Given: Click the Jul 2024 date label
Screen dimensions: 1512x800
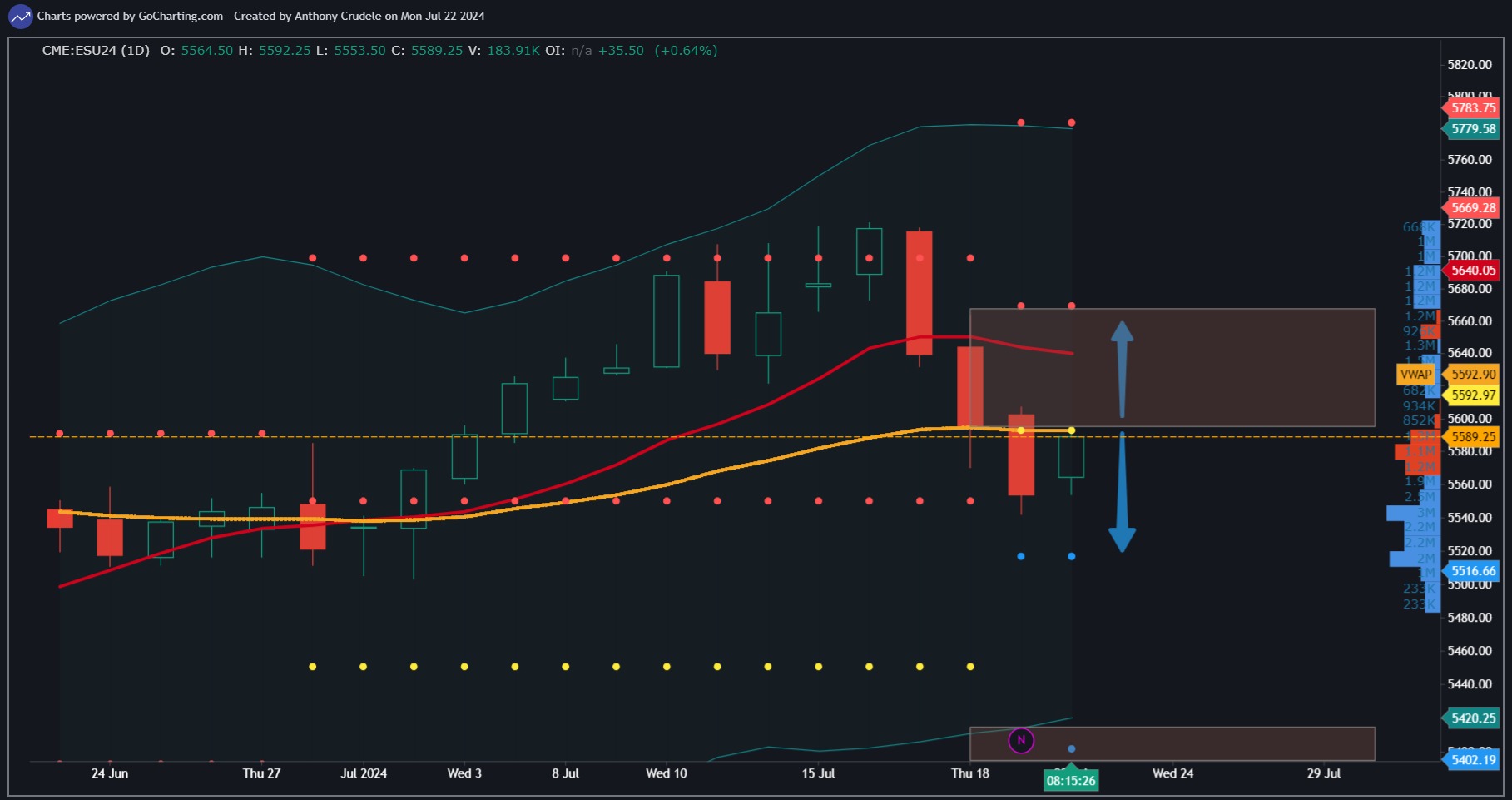Looking at the screenshot, I should point(364,773).
